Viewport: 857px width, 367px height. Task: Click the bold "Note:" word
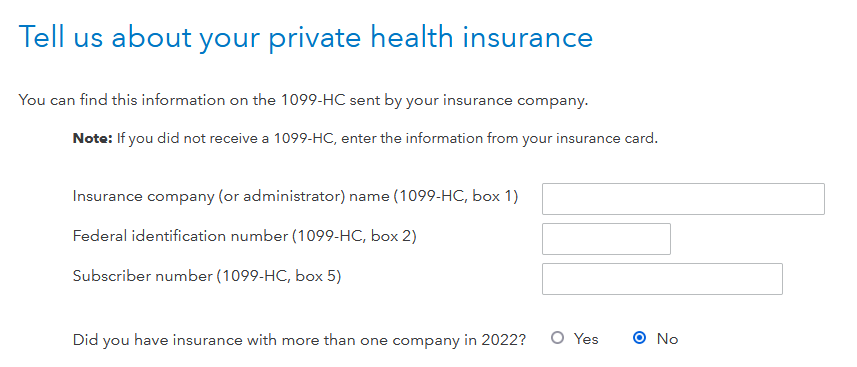92,138
